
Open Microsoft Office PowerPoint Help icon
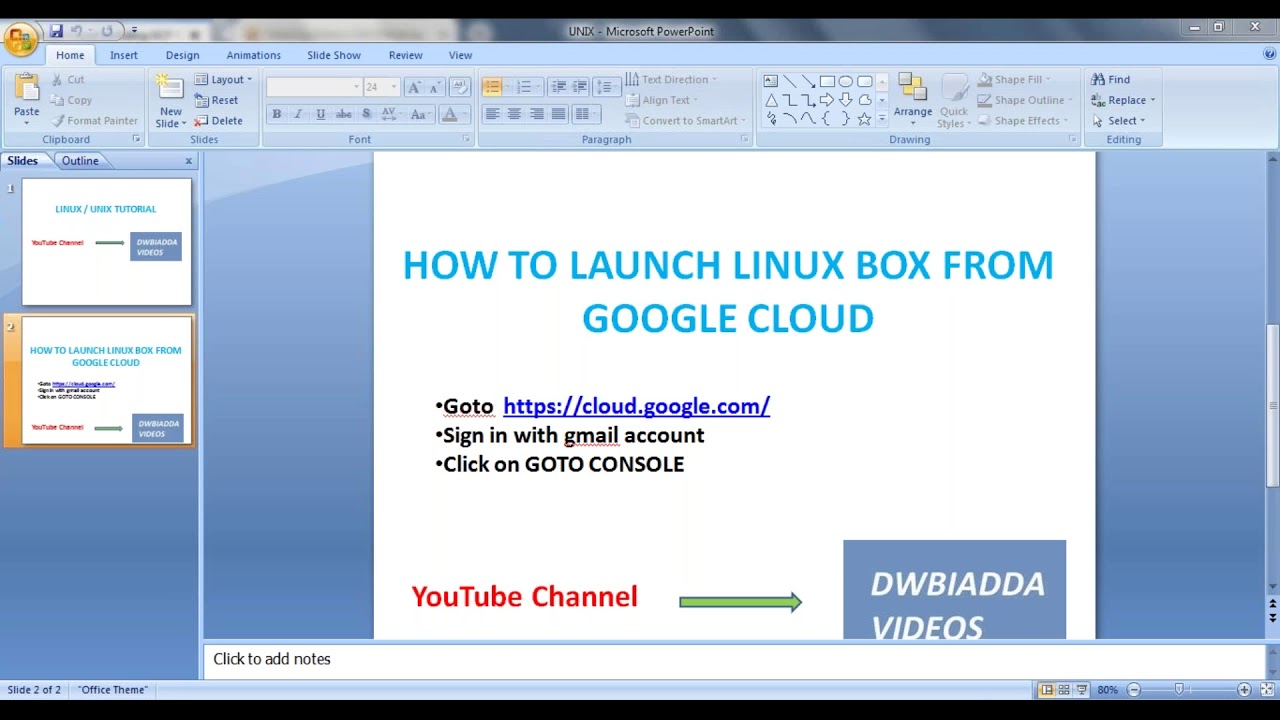1269,55
